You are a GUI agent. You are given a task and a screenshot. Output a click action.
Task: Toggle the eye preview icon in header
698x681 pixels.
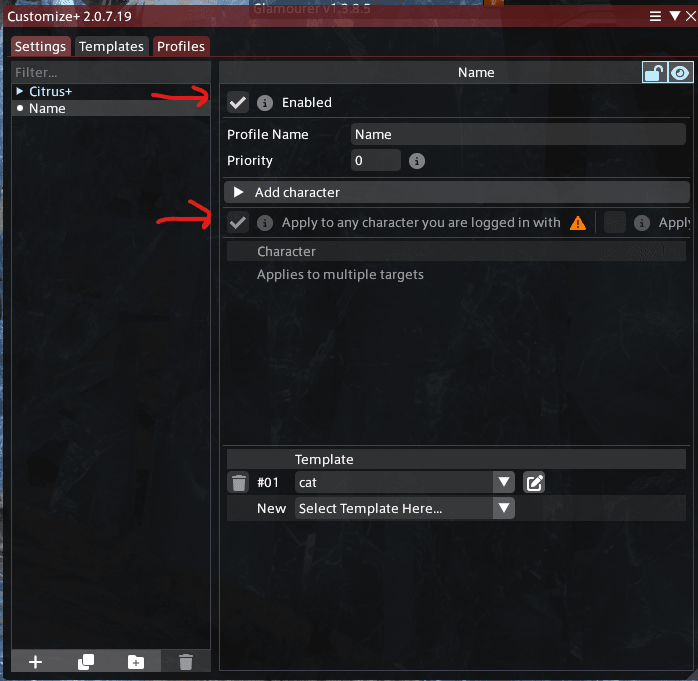click(x=680, y=73)
